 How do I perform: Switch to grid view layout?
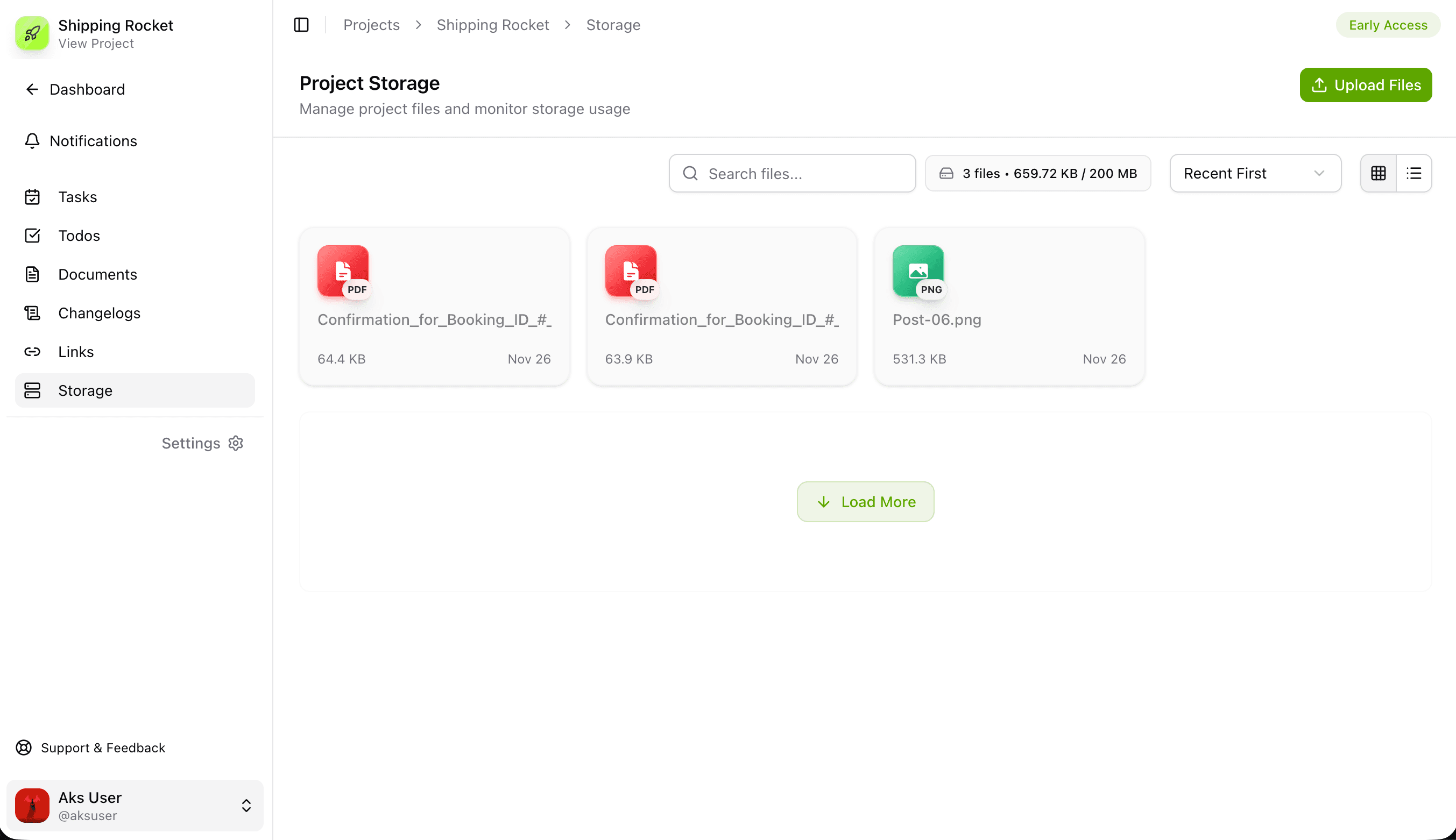[1378, 173]
